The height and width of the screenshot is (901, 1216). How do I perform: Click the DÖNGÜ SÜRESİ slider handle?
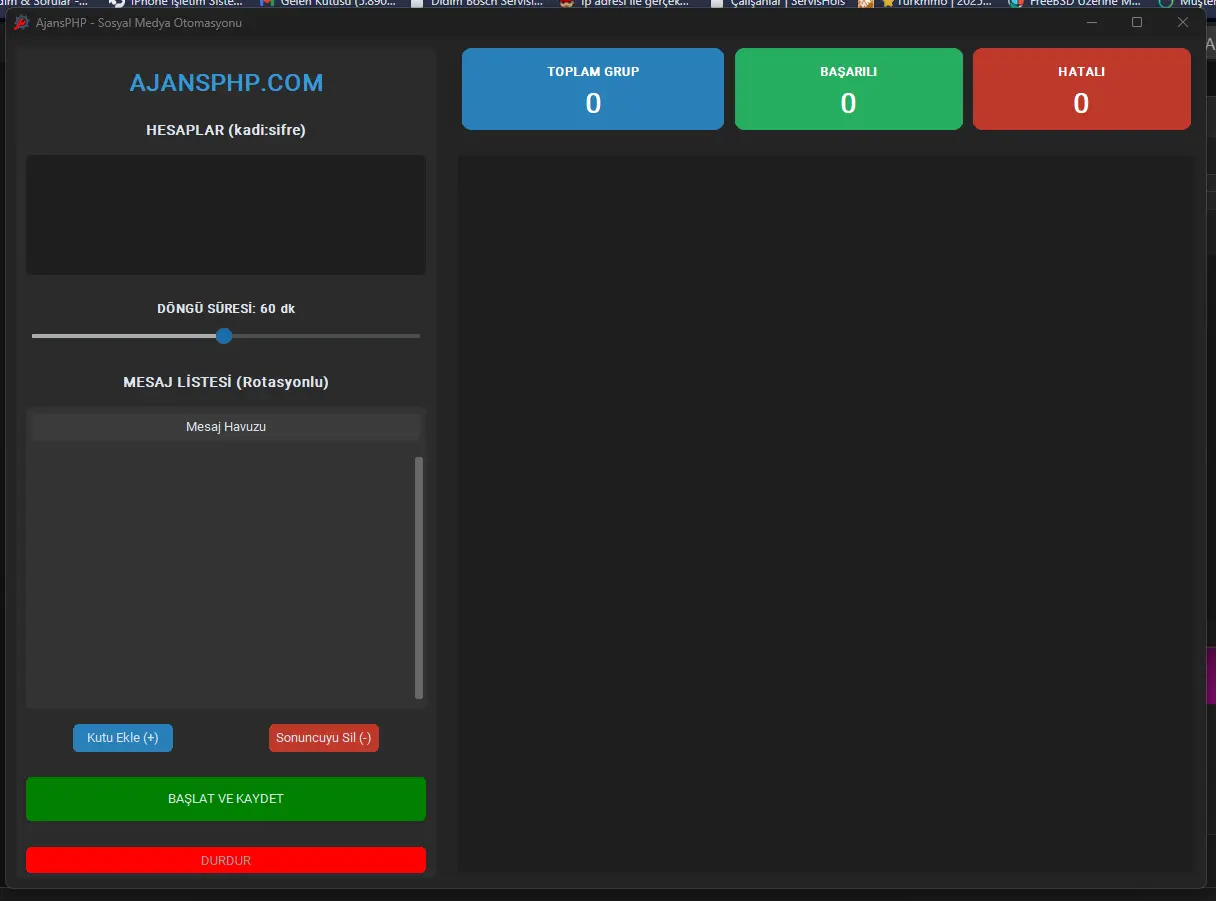(x=224, y=336)
